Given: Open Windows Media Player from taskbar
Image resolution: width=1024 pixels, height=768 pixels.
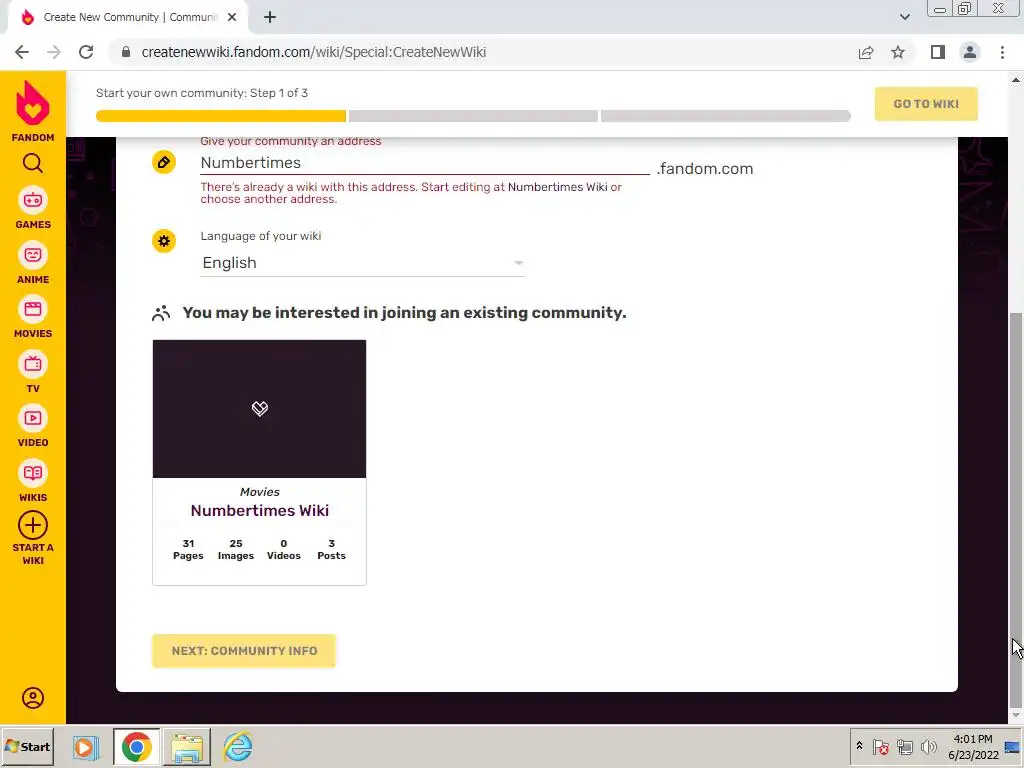Looking at the screenshot, I should 85,747.
